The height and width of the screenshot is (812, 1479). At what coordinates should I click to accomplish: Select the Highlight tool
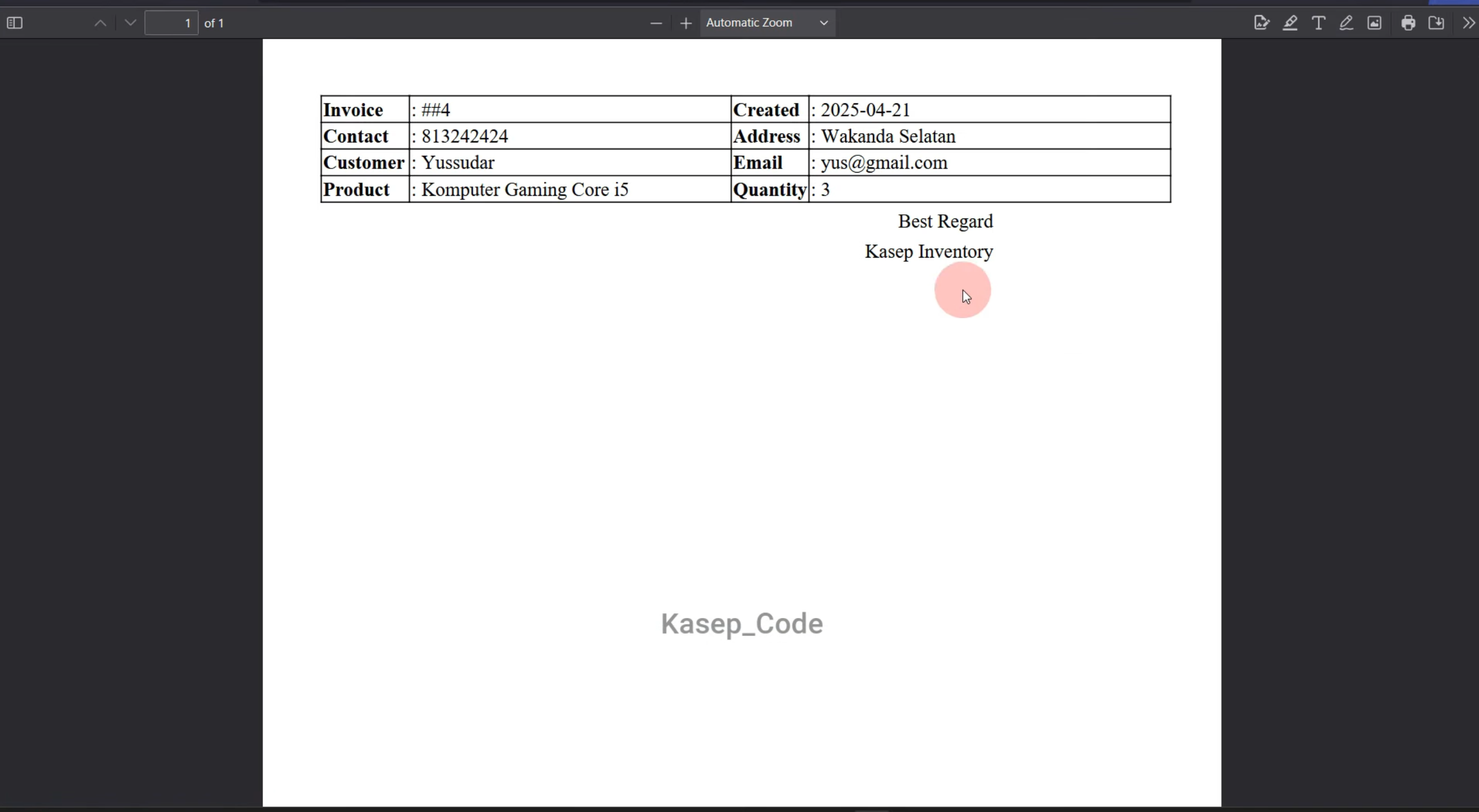click(x=1290, y=23)
